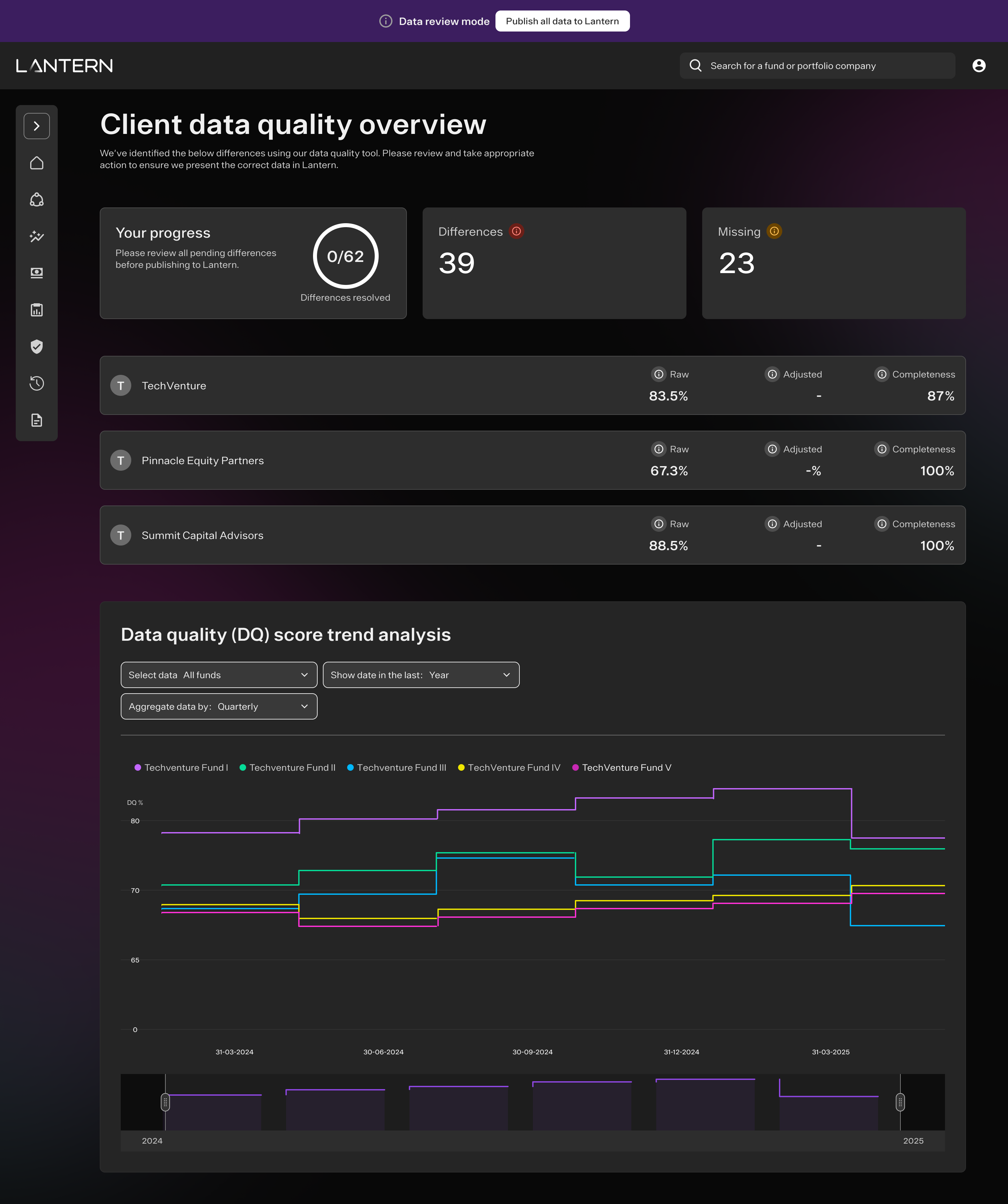1008x1204 pixels.
Task: Click the 88.5% Raw value for Summit
Action: [668, 545]
